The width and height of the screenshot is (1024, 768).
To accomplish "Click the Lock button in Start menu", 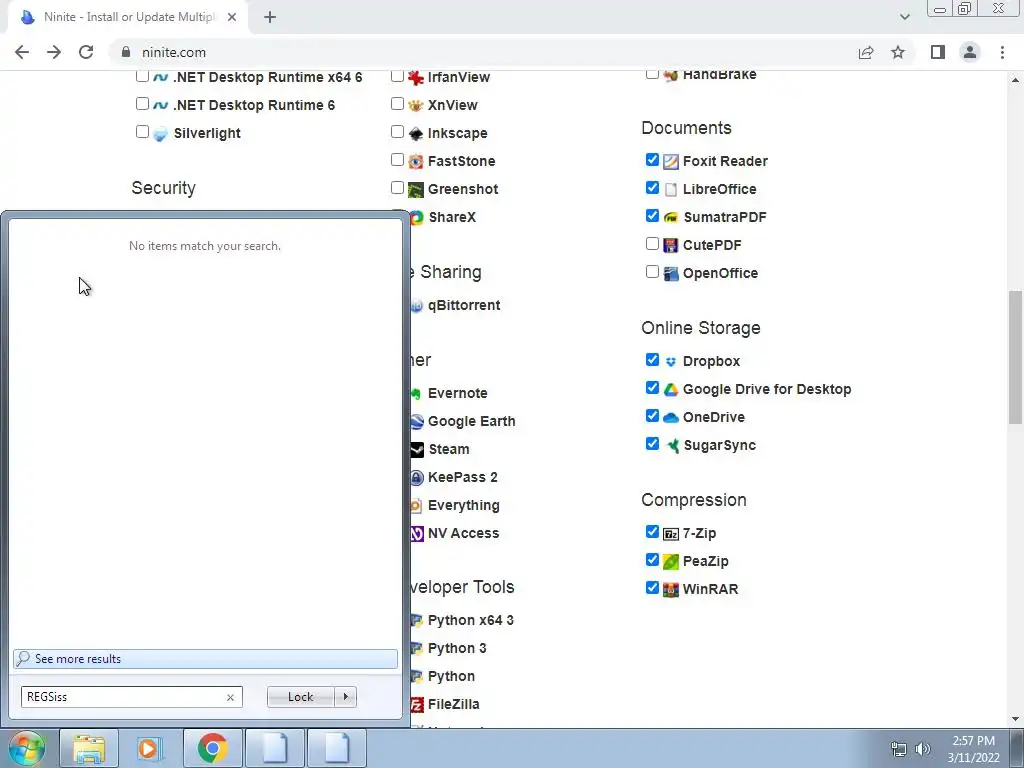I will click(x=300, y=697).
